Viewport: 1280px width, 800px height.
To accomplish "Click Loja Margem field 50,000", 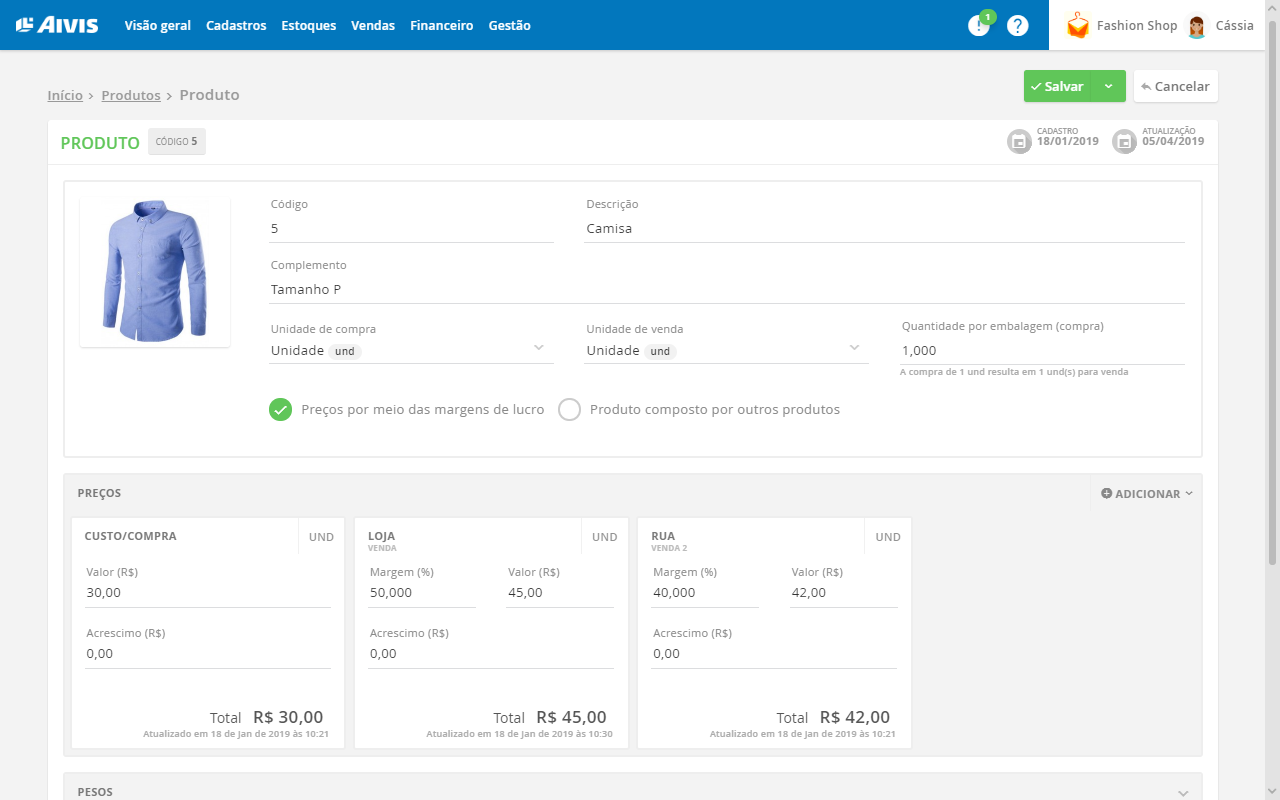I will [422, 593].
